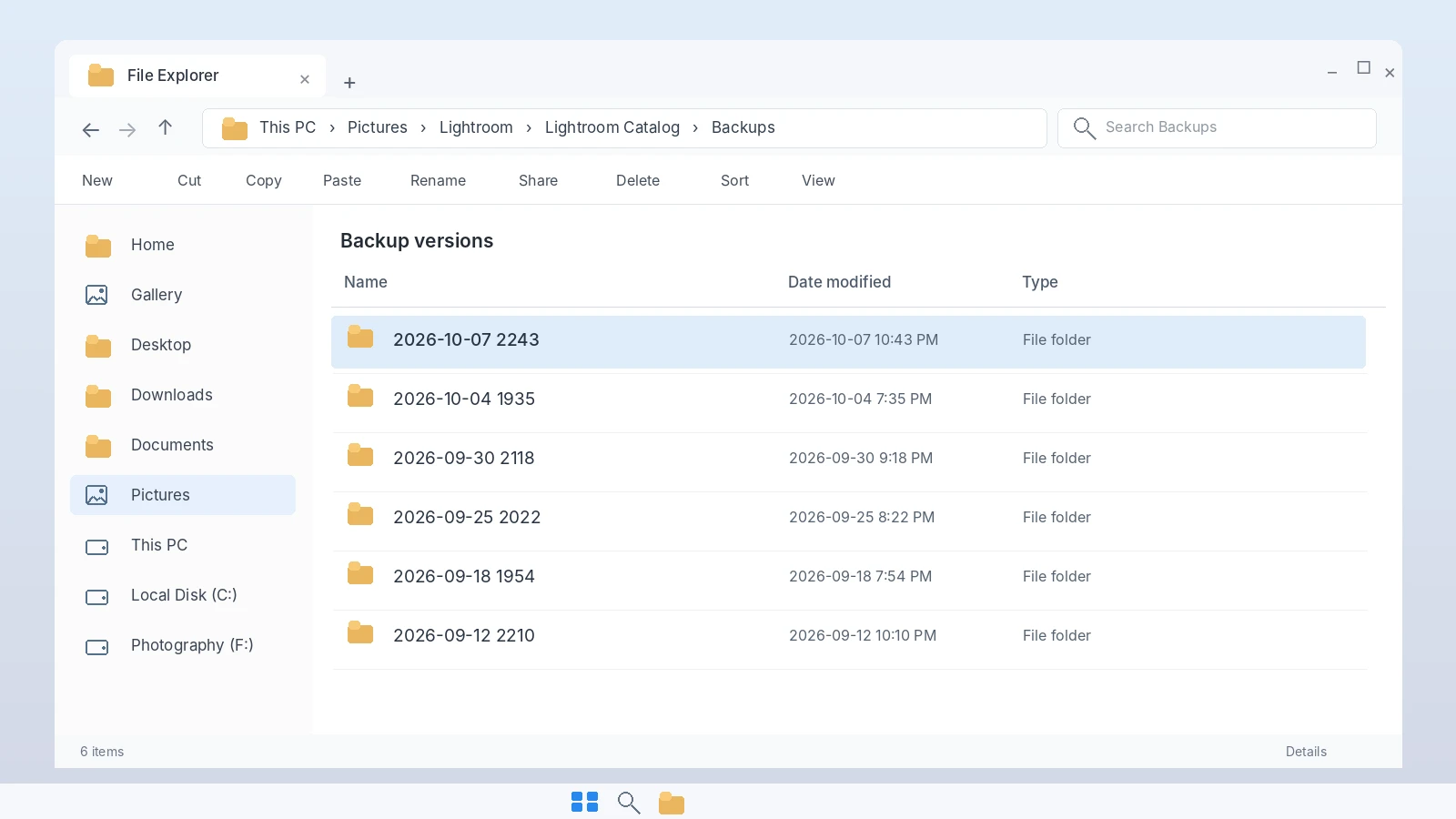Navigate up one folder level
Viewport: 1456px width, 819px height.
[165, 127]
